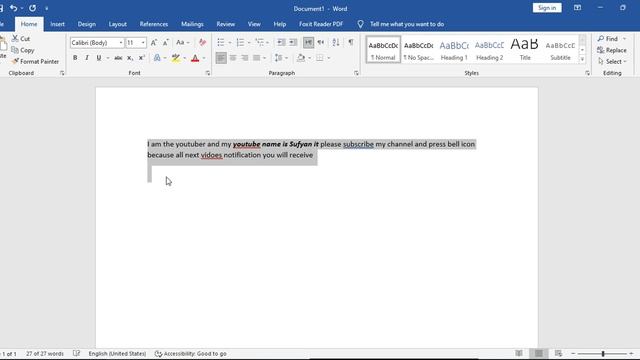Apply the No Spacing style
The image size is (640, 360).
click(418, 50)
